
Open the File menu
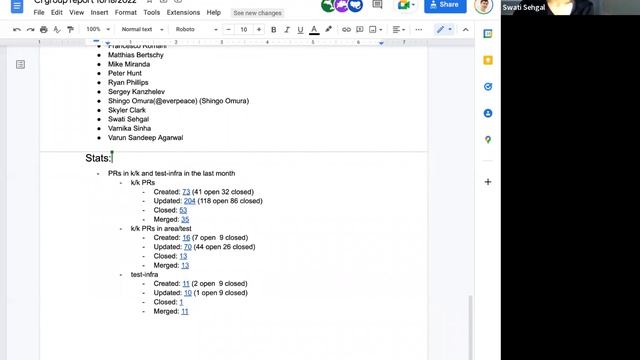coord(39,13)
